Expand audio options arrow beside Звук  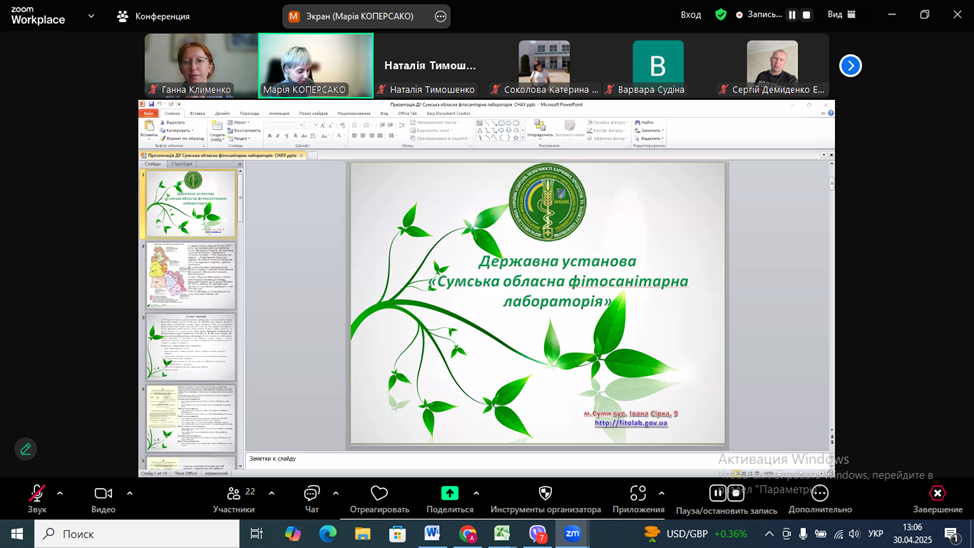click(60, 493)
